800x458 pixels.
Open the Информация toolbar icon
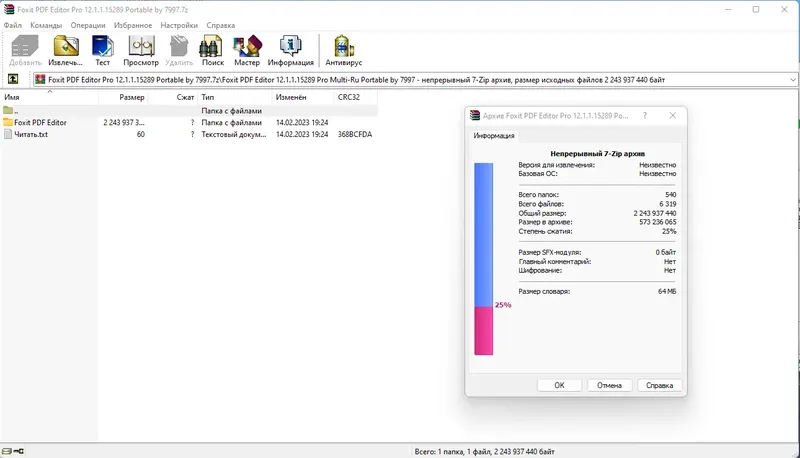coord(291,46)
